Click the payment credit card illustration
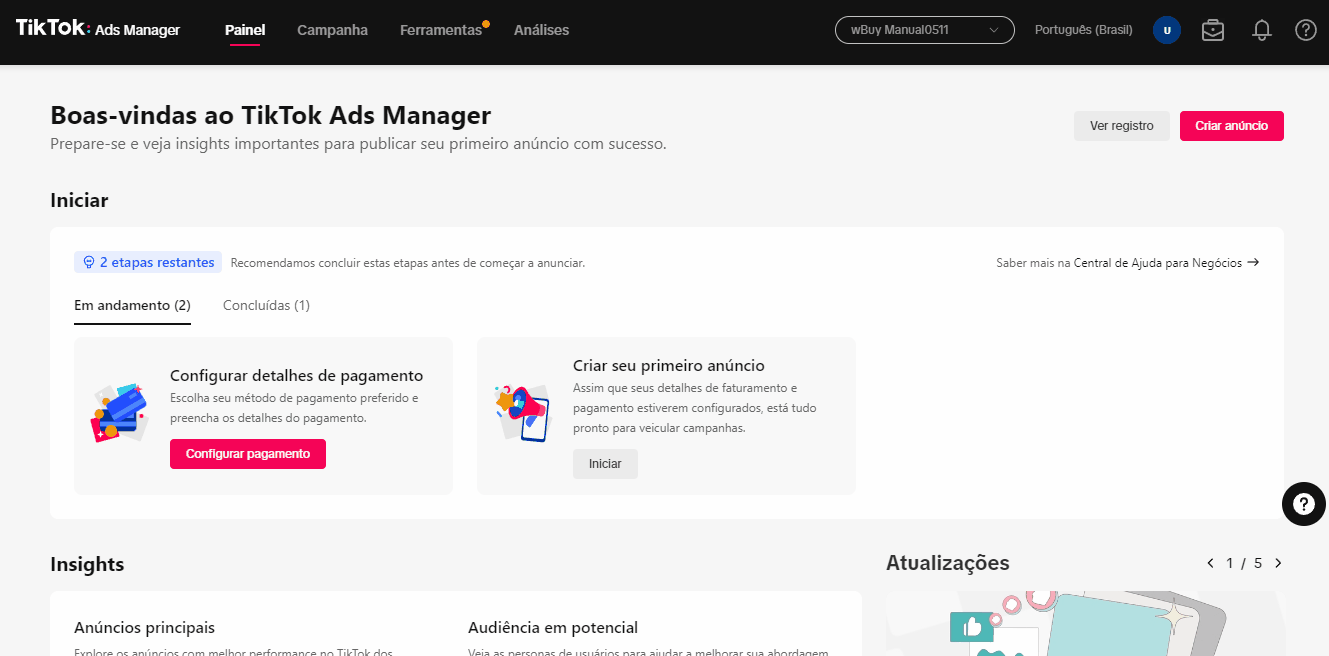 click(x=119, y=413)
